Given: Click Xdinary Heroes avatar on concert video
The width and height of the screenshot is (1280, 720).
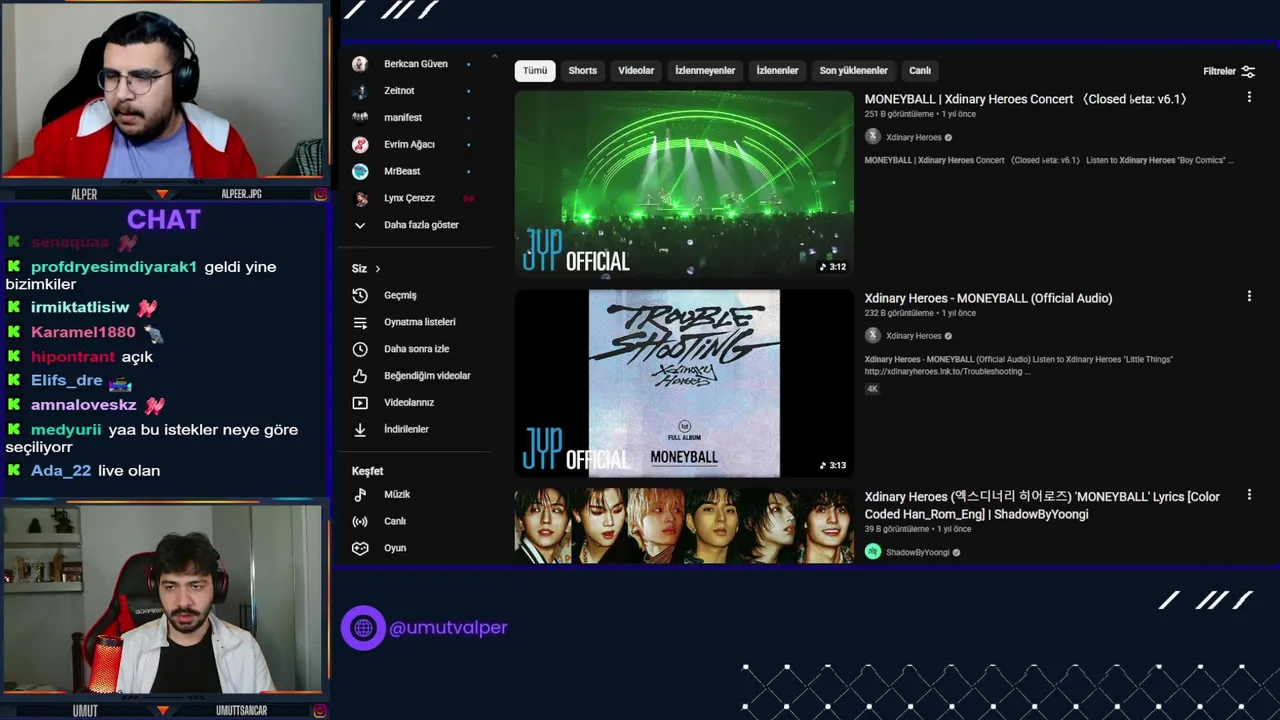Looking at the screenshot, I should pyautogui.click(x=873, y=137).
